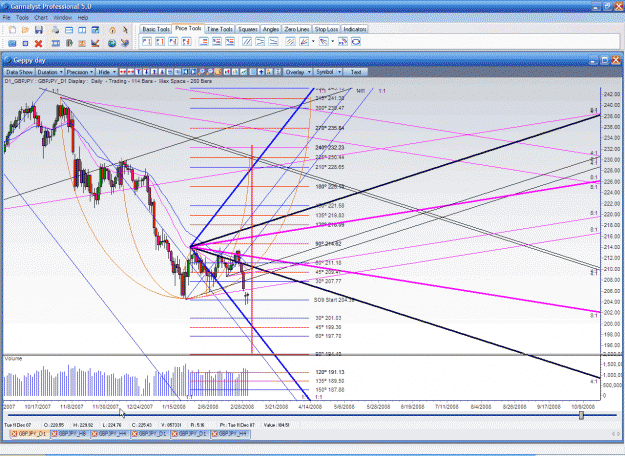Open the Window menu
The image size is (625, 456).
click(63, 18)
